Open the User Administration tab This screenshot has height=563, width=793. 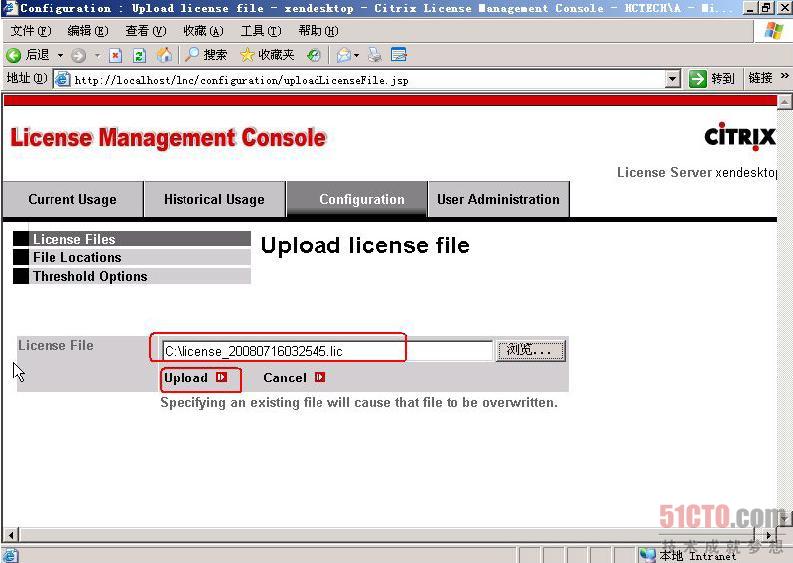(499, 199)
